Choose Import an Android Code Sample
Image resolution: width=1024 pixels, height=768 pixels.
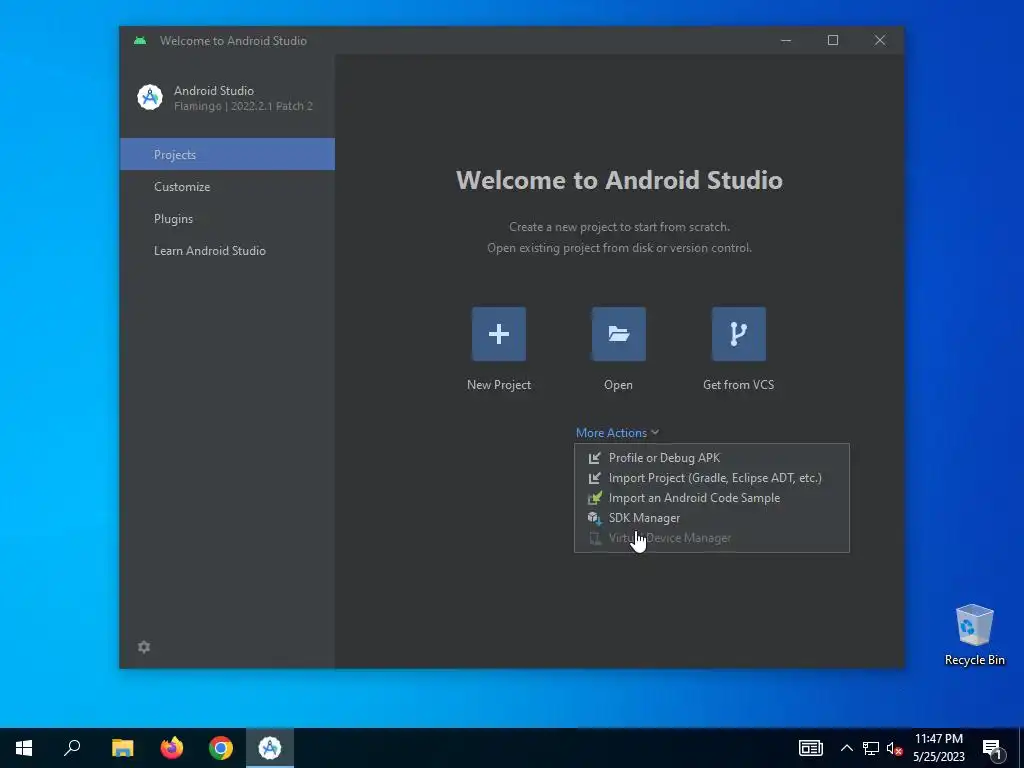coord(712,498)
